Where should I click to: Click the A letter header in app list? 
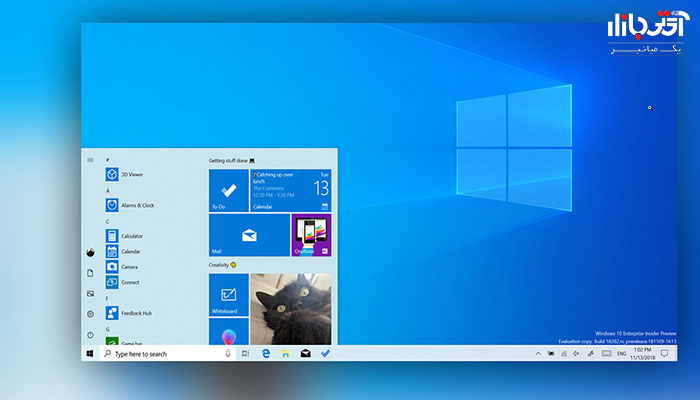coord(108,191)
